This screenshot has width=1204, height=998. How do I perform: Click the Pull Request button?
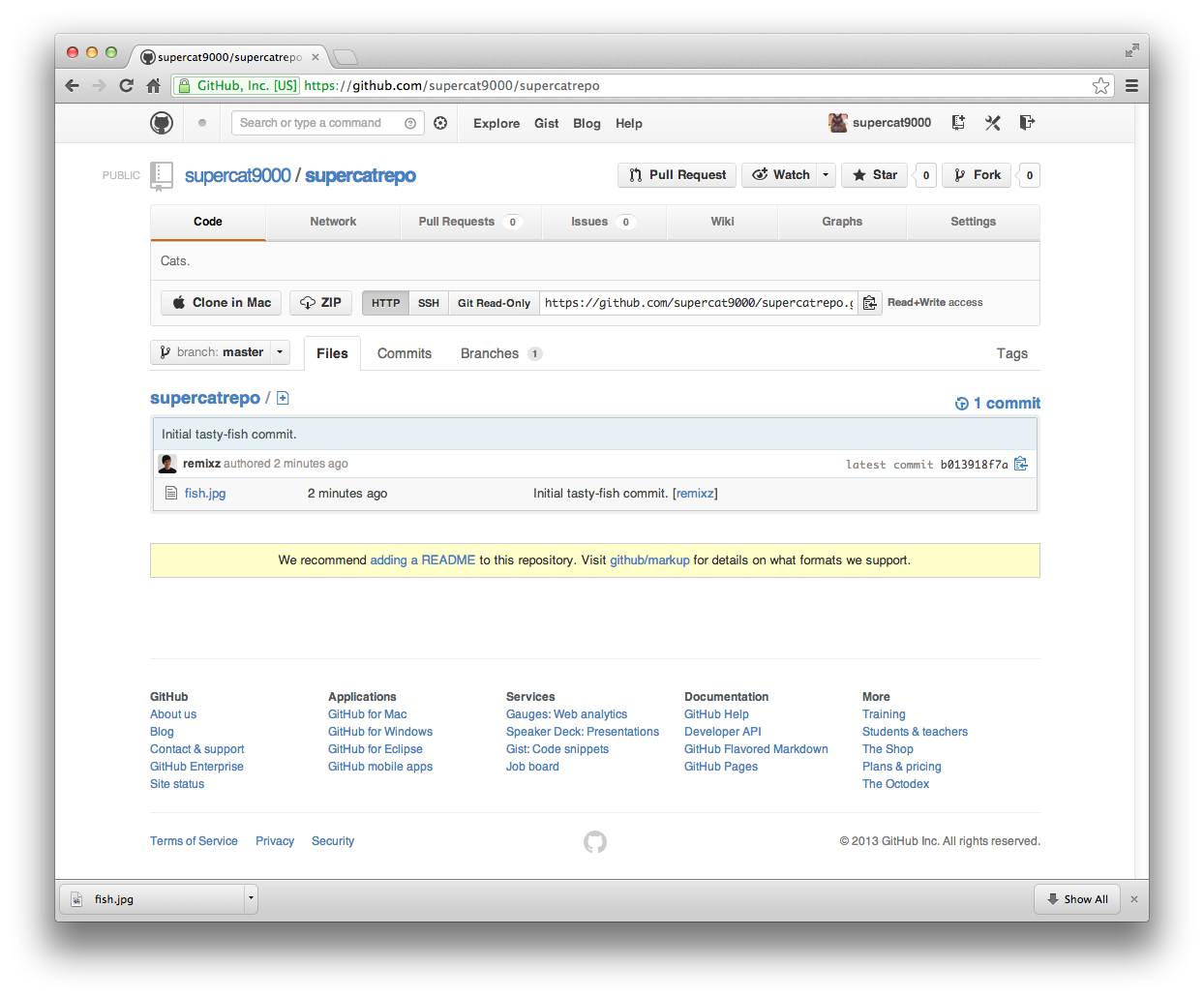tap(677, 175)
